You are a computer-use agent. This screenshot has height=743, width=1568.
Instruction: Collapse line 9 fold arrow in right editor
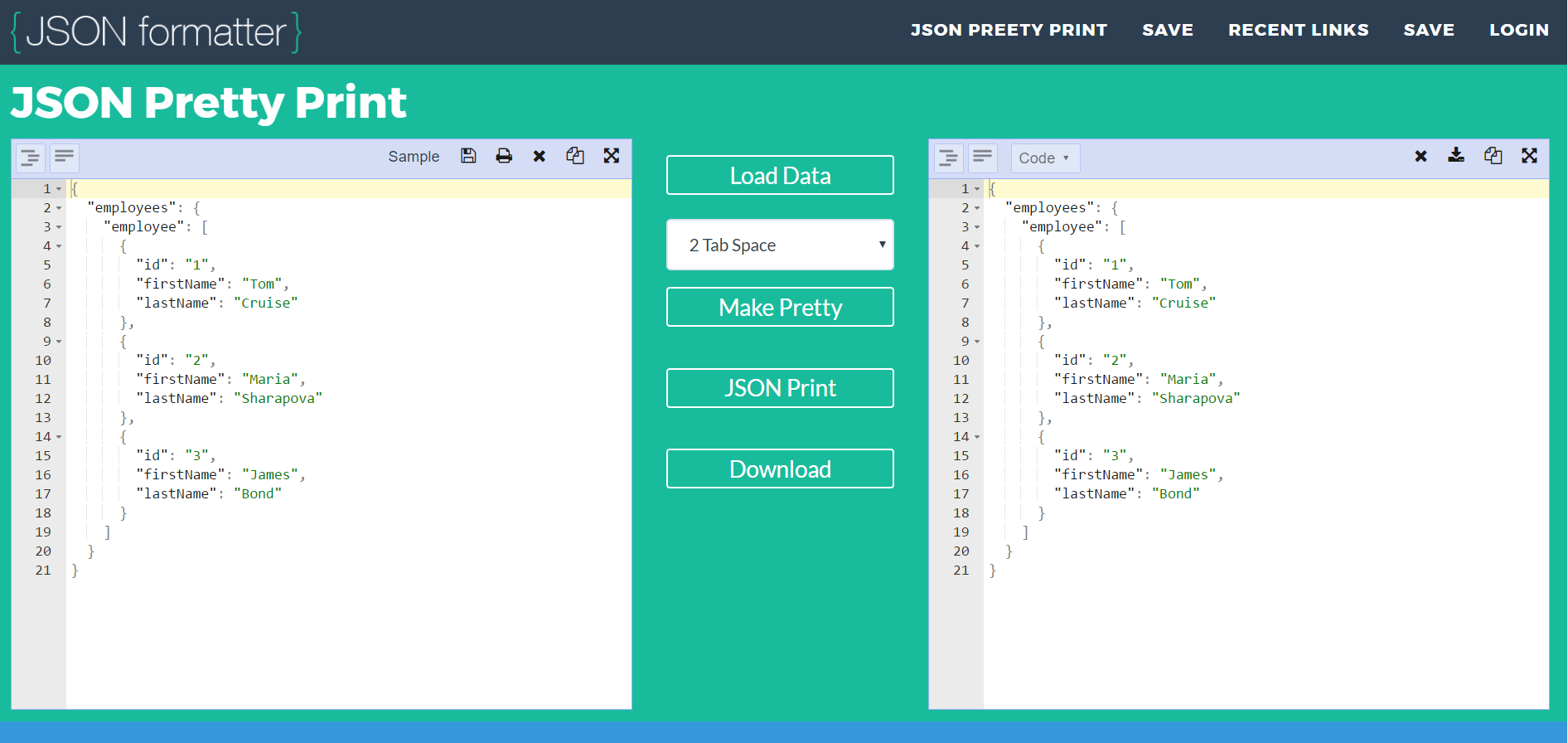click(x=977, y=342)
